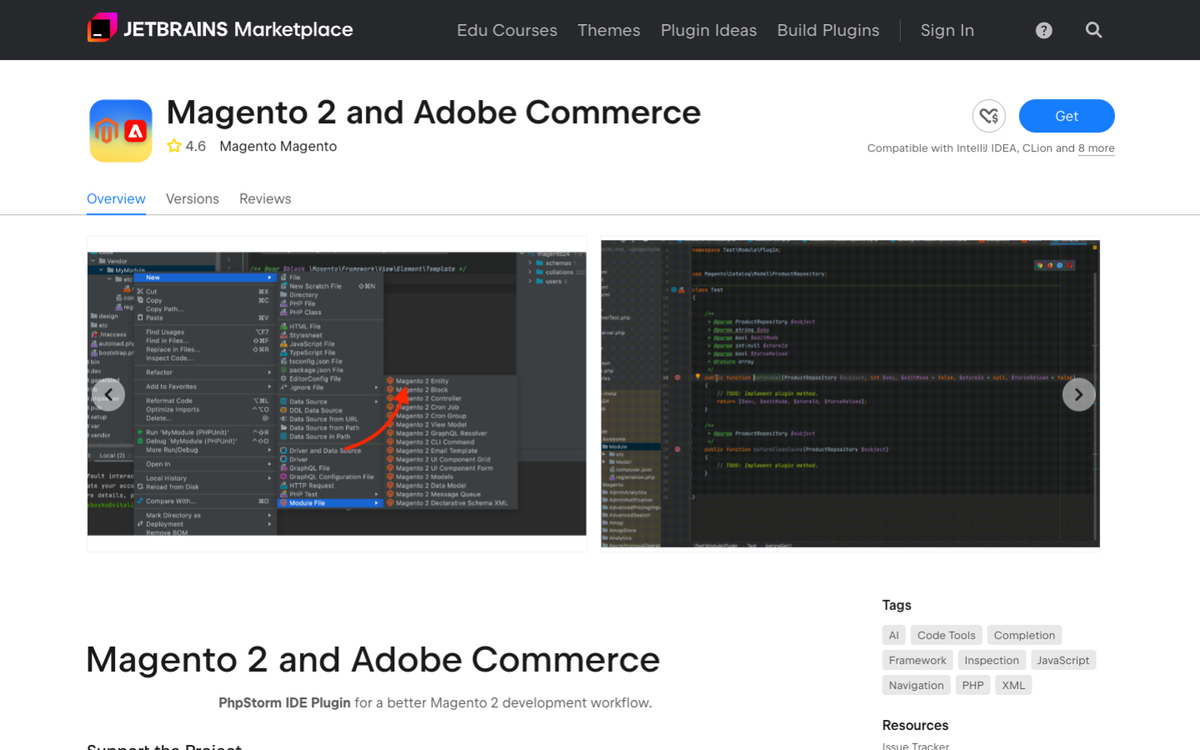1200x750 pixels.
Task: Select the PHP tag
Action: tap(973, 685)
